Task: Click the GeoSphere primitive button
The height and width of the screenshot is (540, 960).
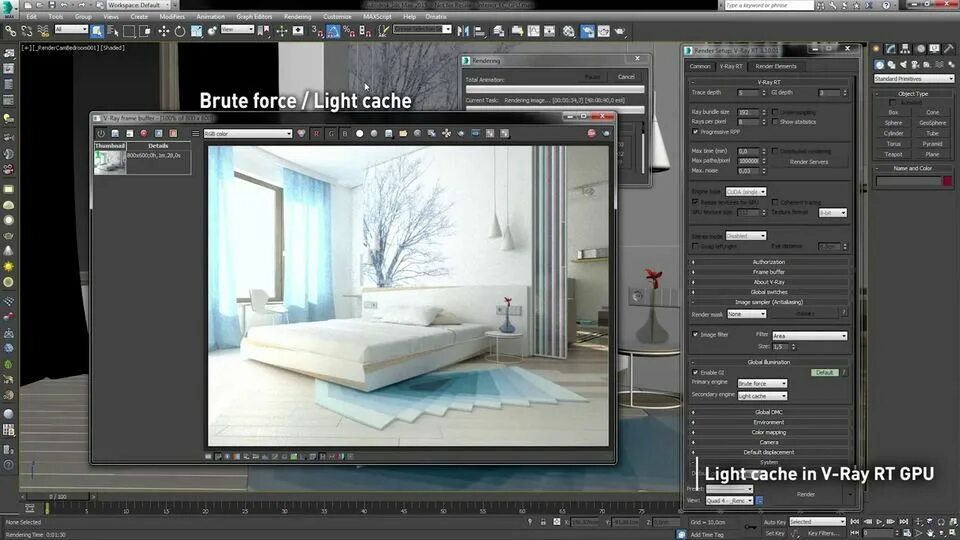Action: (932, 123)
